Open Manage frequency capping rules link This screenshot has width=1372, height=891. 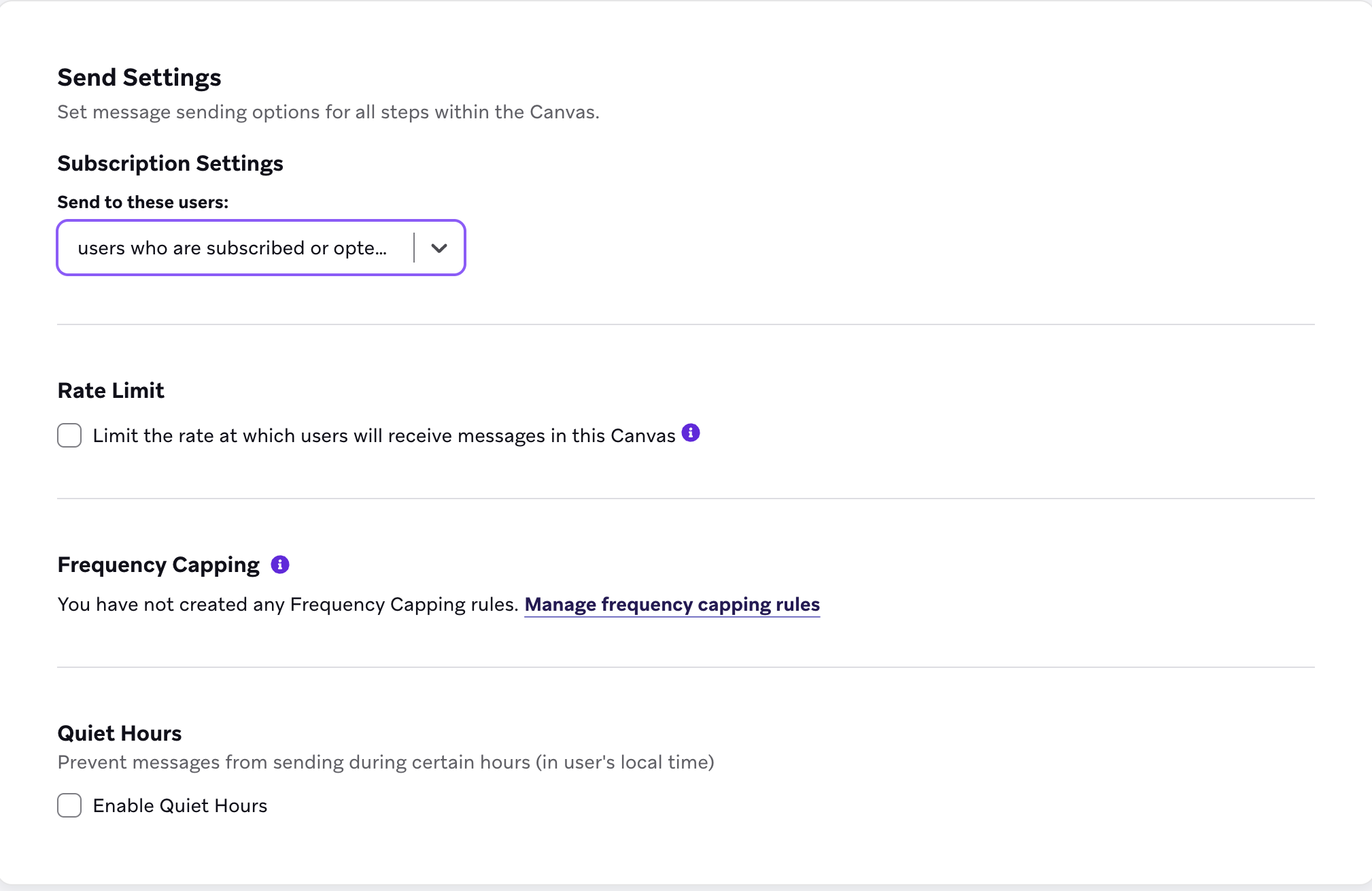click(672, 604)
